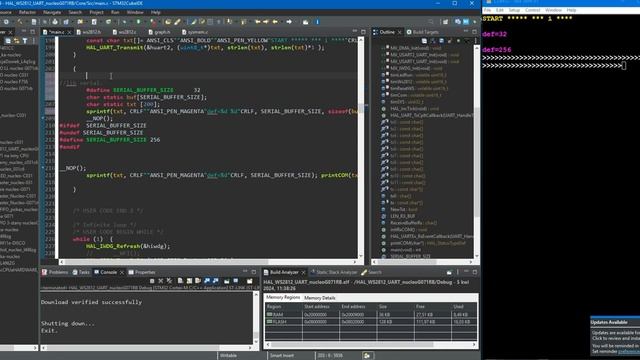Toggle Hide Fields in Outline toolbar
The width and height of the screenshot is (640, 360).
tap(442, 41)
